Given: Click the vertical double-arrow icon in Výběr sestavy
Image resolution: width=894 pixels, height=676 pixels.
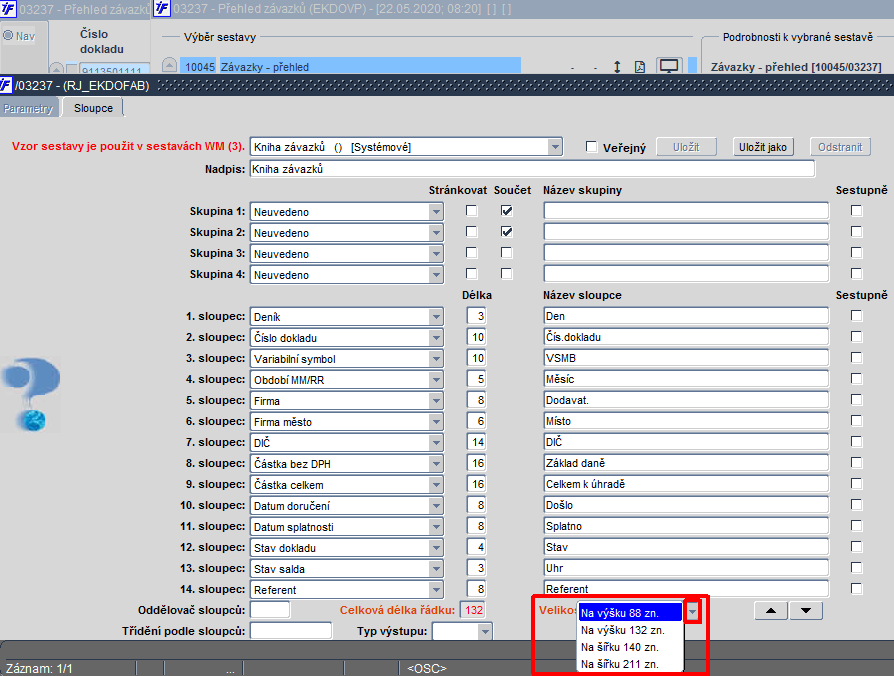Looking at the screenshot, I should tap(617, 67).
